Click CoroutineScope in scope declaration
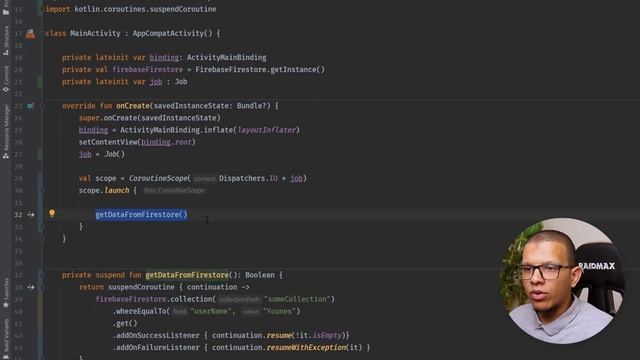 coord(158,178)
